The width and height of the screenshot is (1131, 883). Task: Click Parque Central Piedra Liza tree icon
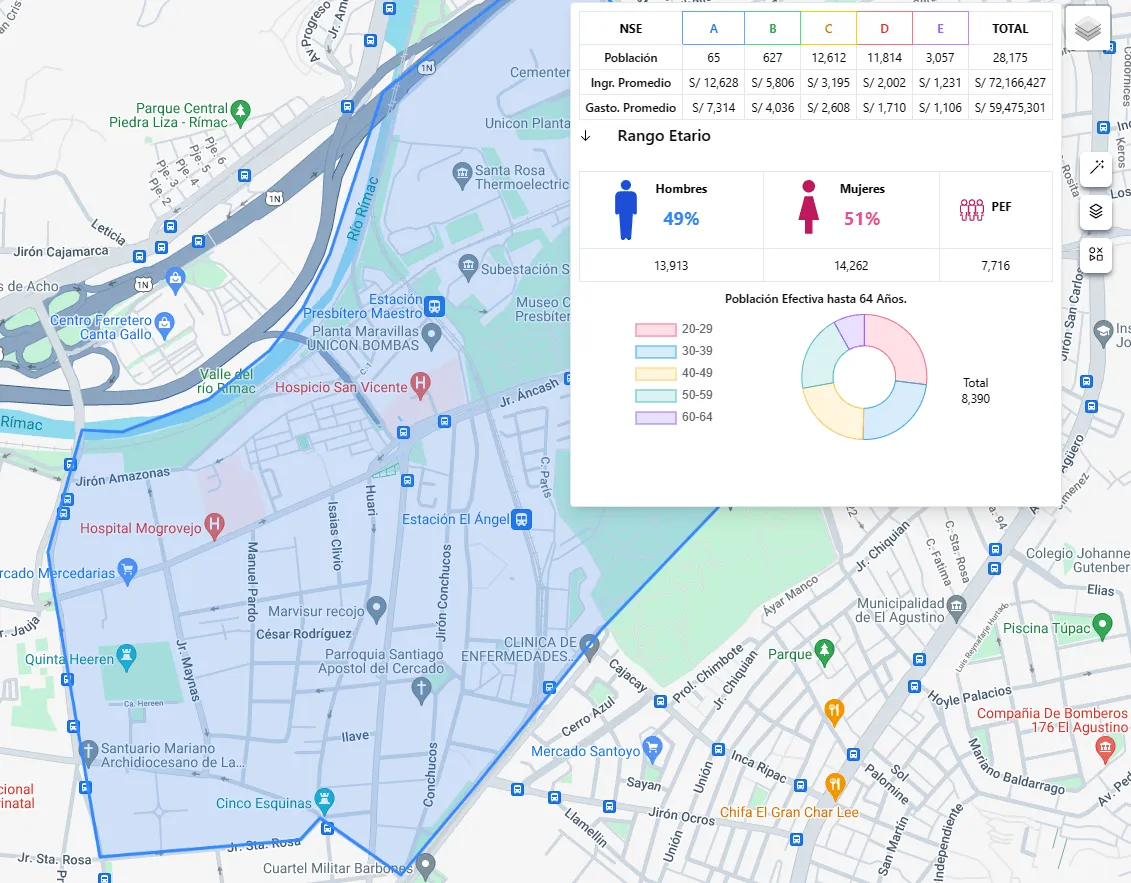tap(240, 113)
